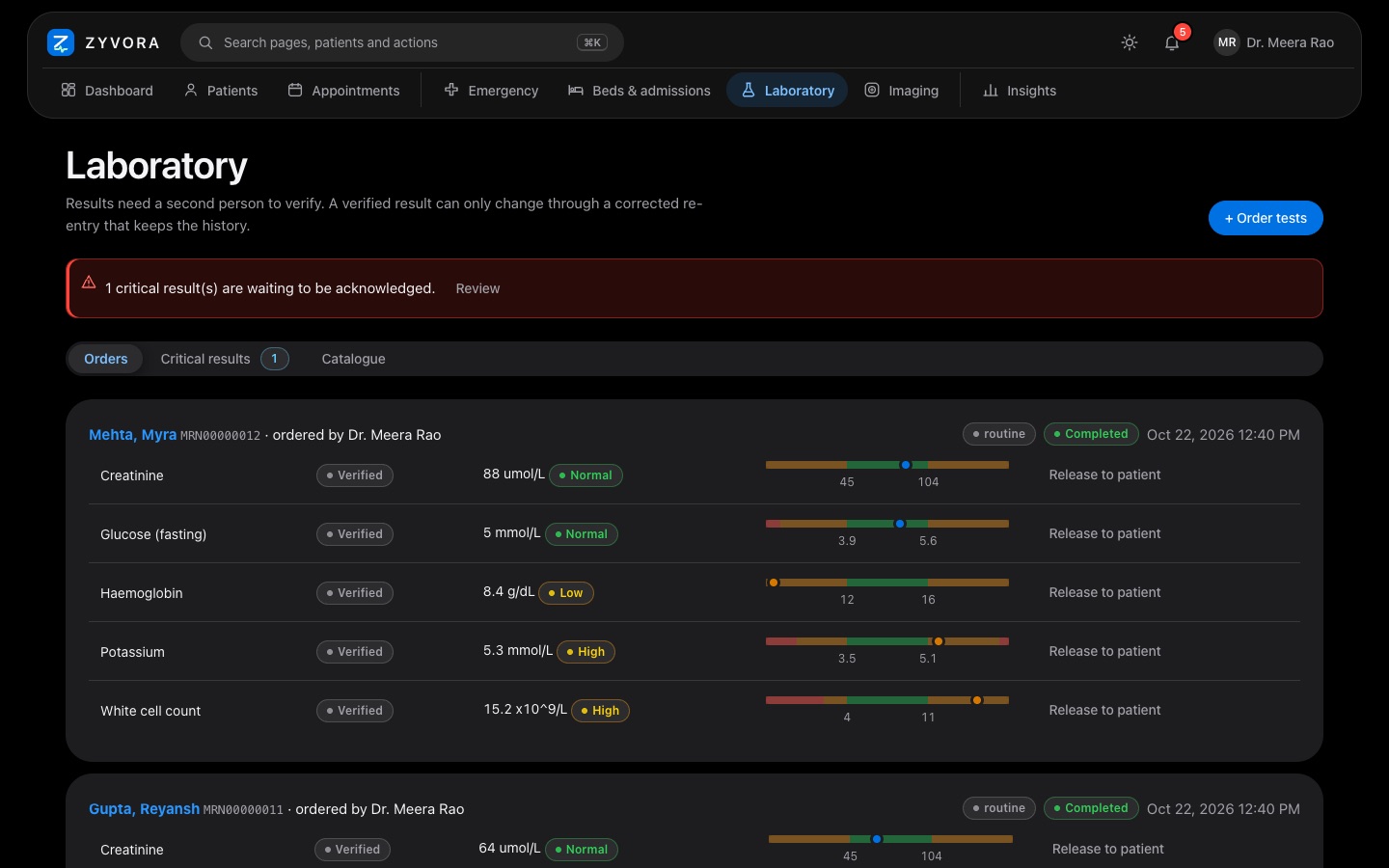Focus the search pages, patients and actions field
The image size is (1389, 868).
click(x=402, y=42)
